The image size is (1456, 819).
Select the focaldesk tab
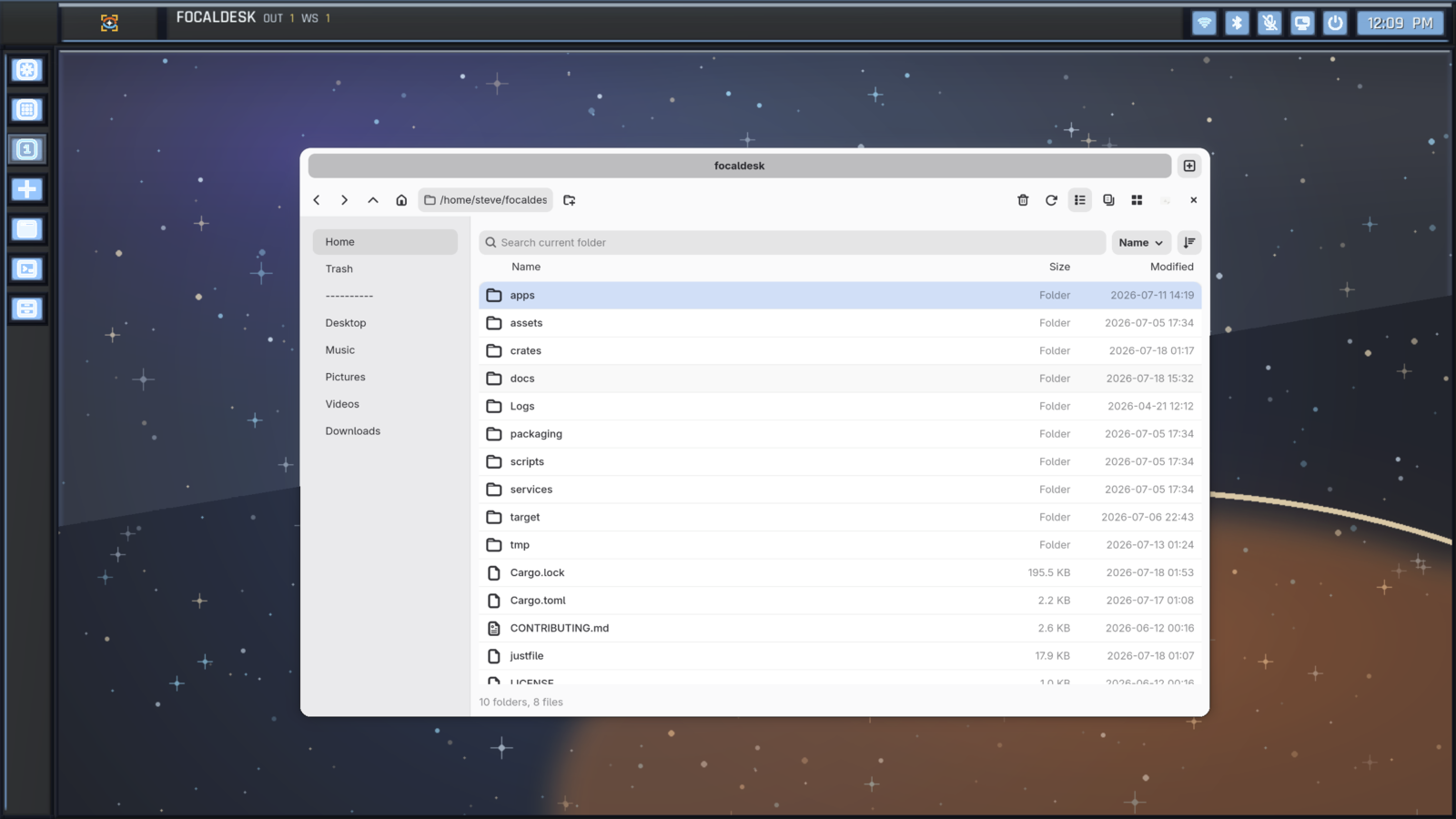739,166
